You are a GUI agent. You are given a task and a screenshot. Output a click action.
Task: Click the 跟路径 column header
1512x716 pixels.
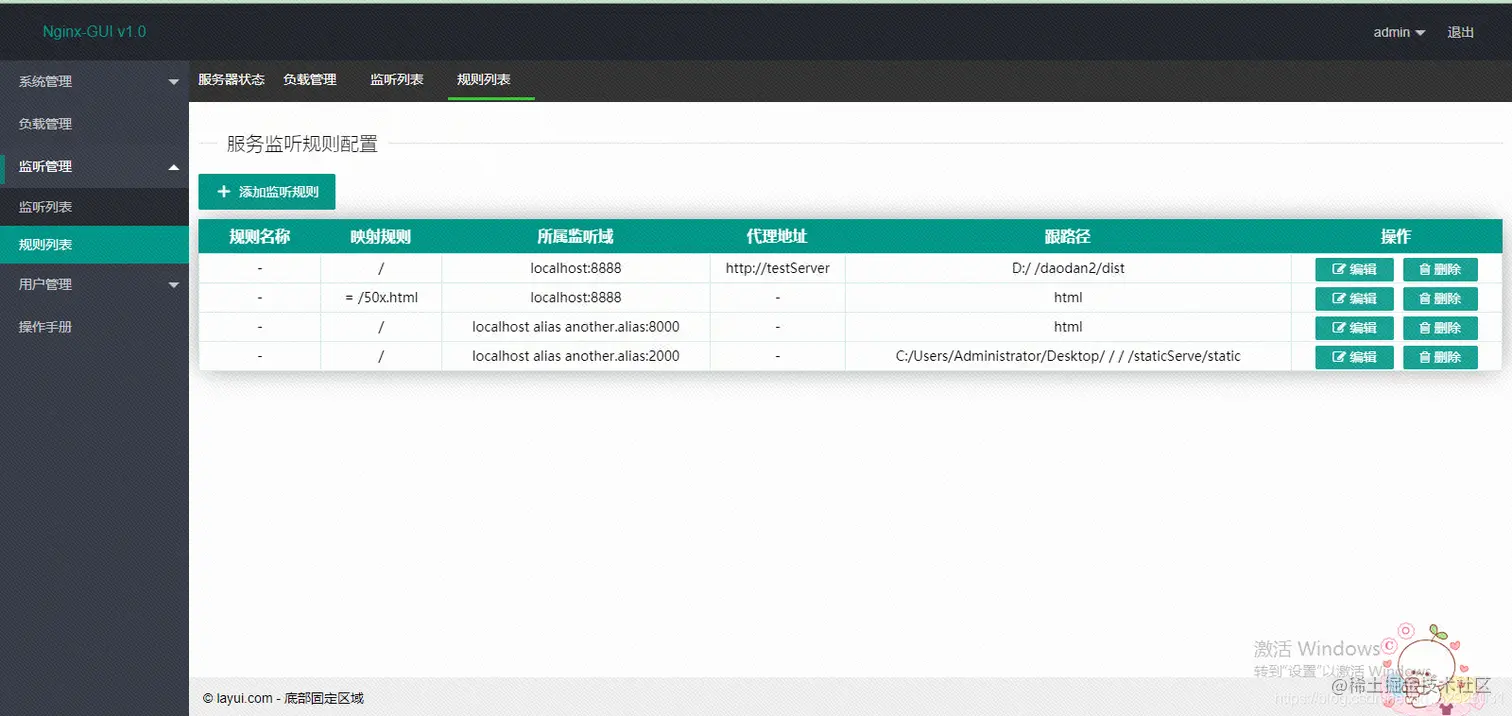(x=1068, y=237)
